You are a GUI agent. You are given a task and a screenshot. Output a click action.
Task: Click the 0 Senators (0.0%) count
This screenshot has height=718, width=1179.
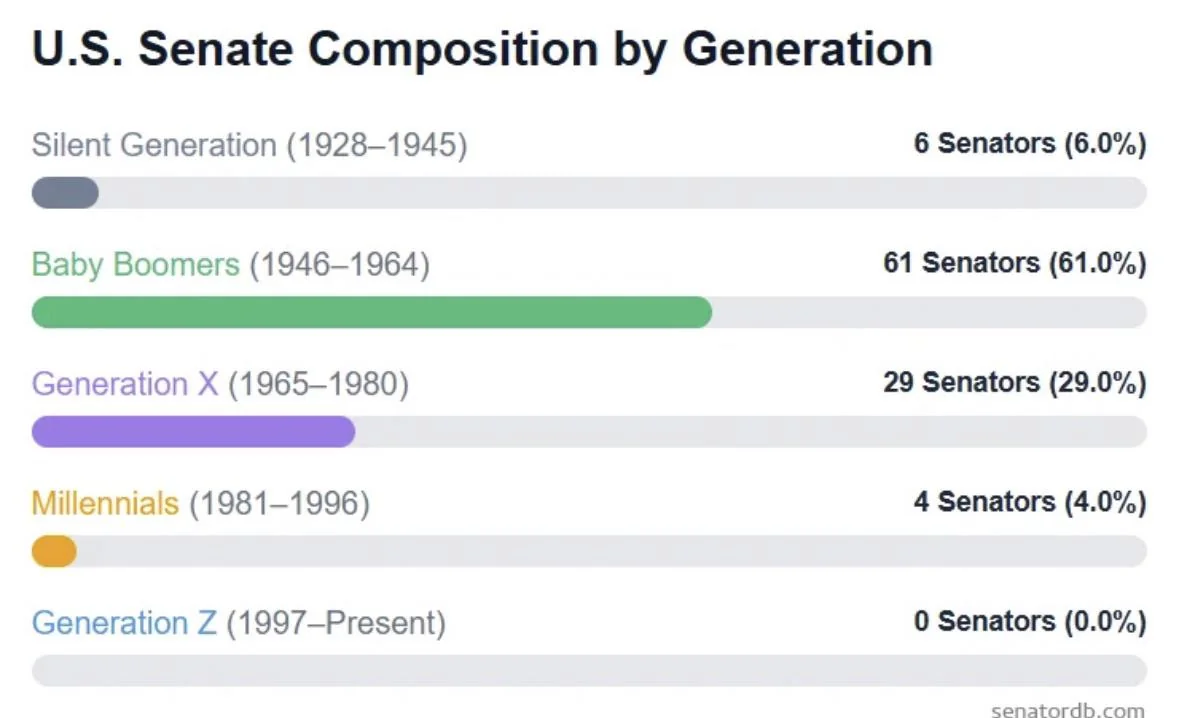[1029, 621]
